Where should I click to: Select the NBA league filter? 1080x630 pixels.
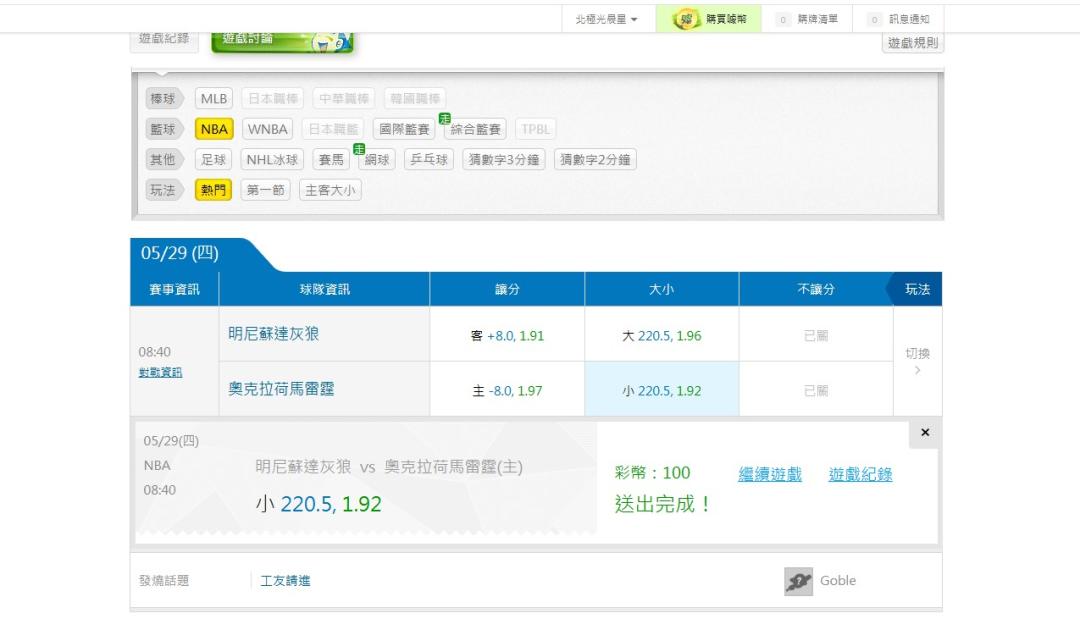[214, 129]
